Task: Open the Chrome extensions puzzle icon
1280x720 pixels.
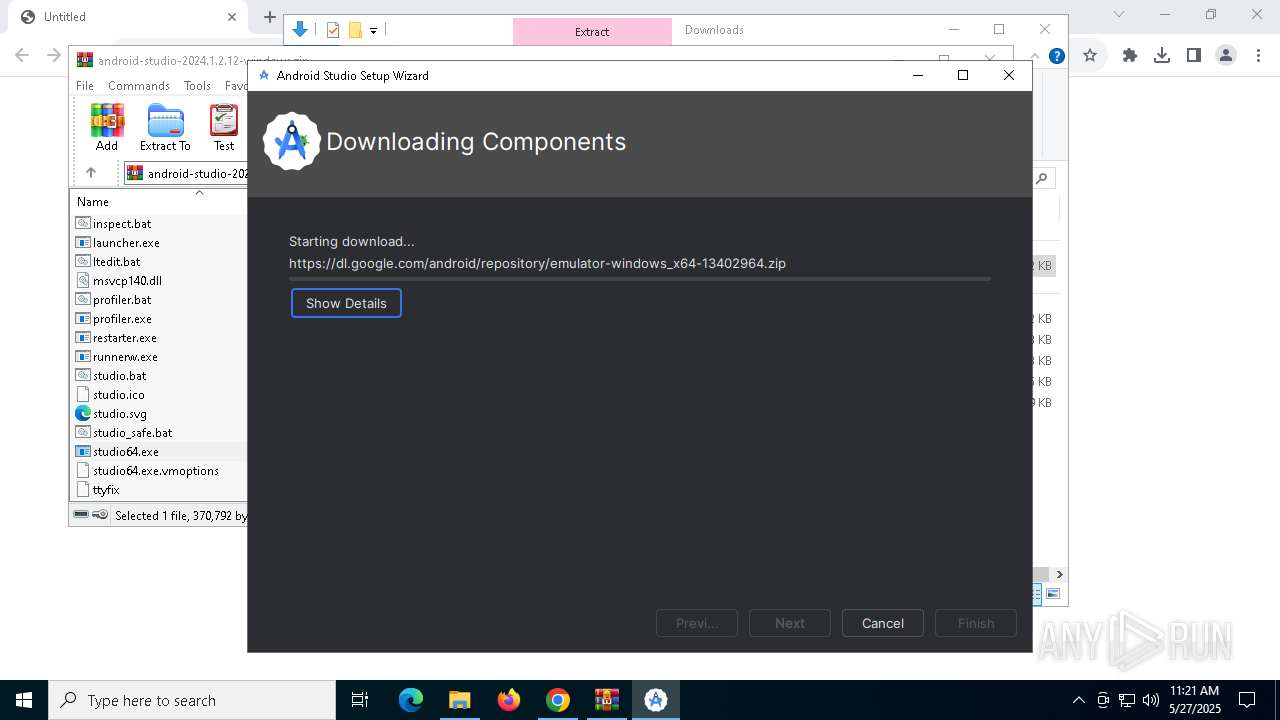Action: tap(1130, 56)
